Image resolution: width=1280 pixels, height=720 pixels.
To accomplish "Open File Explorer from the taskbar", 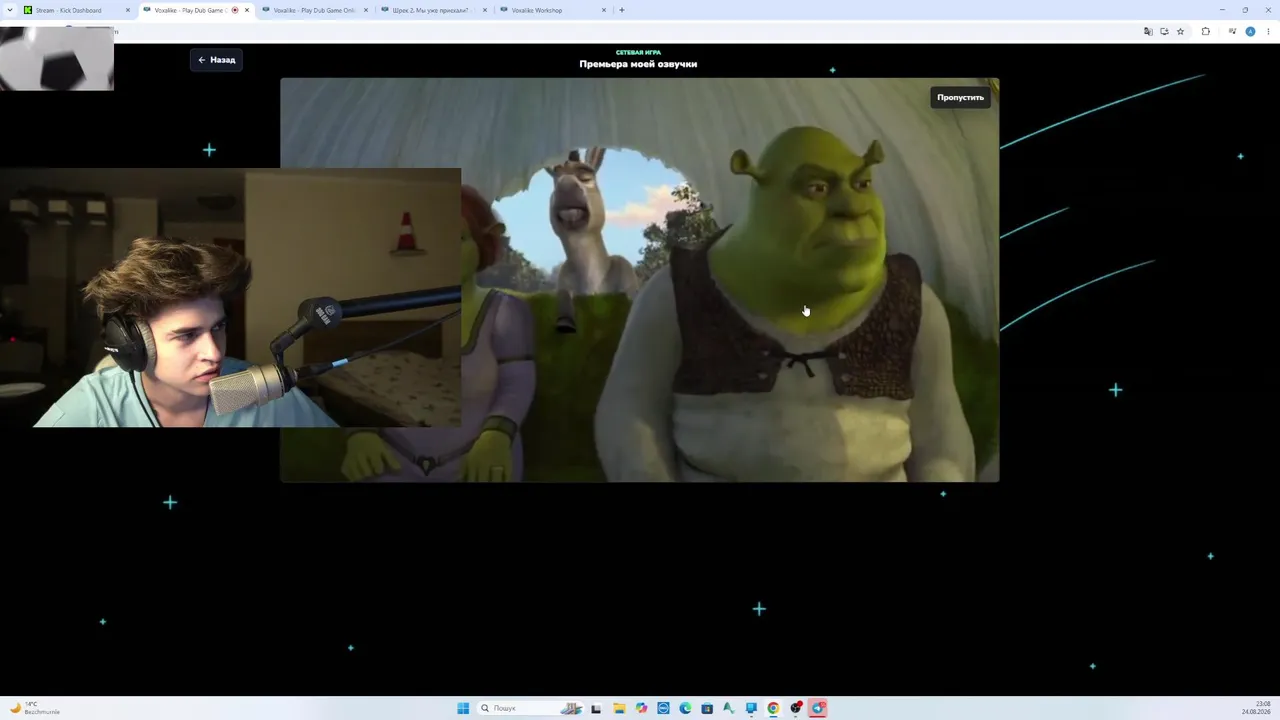I will click(x=619, y=708).
